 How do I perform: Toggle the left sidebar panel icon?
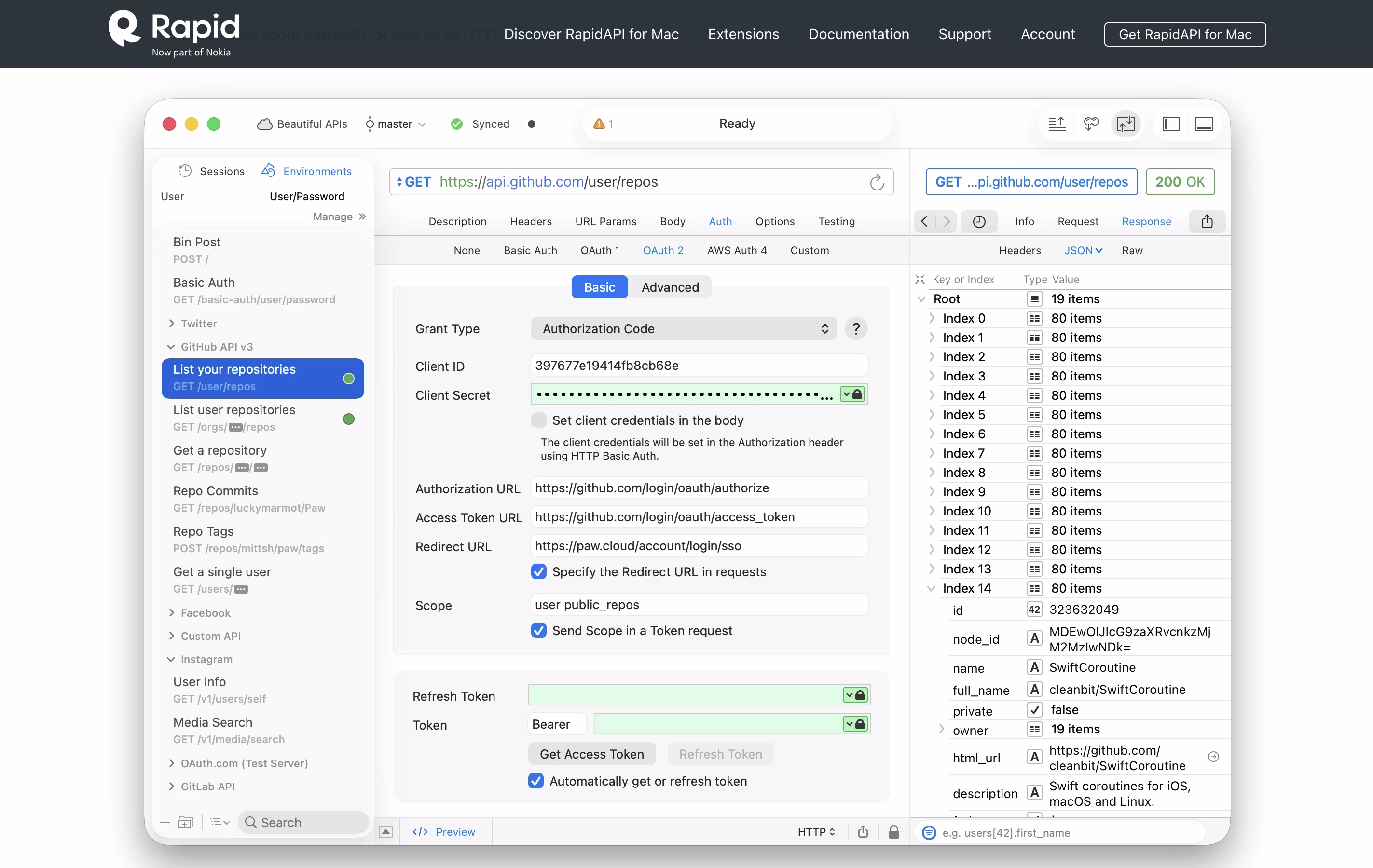[x=1170, y=123]
